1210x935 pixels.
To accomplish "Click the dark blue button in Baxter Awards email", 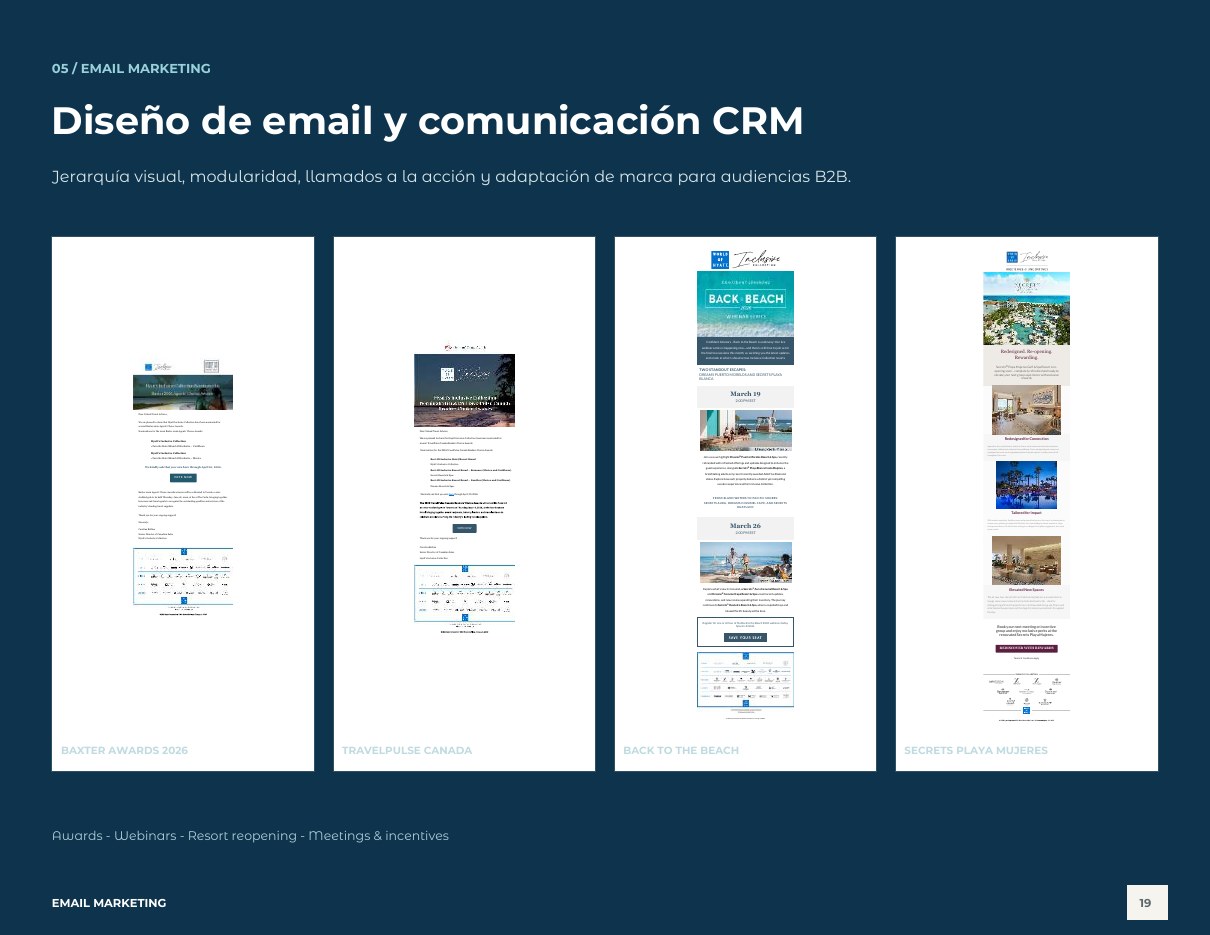I will coord(183,478).
